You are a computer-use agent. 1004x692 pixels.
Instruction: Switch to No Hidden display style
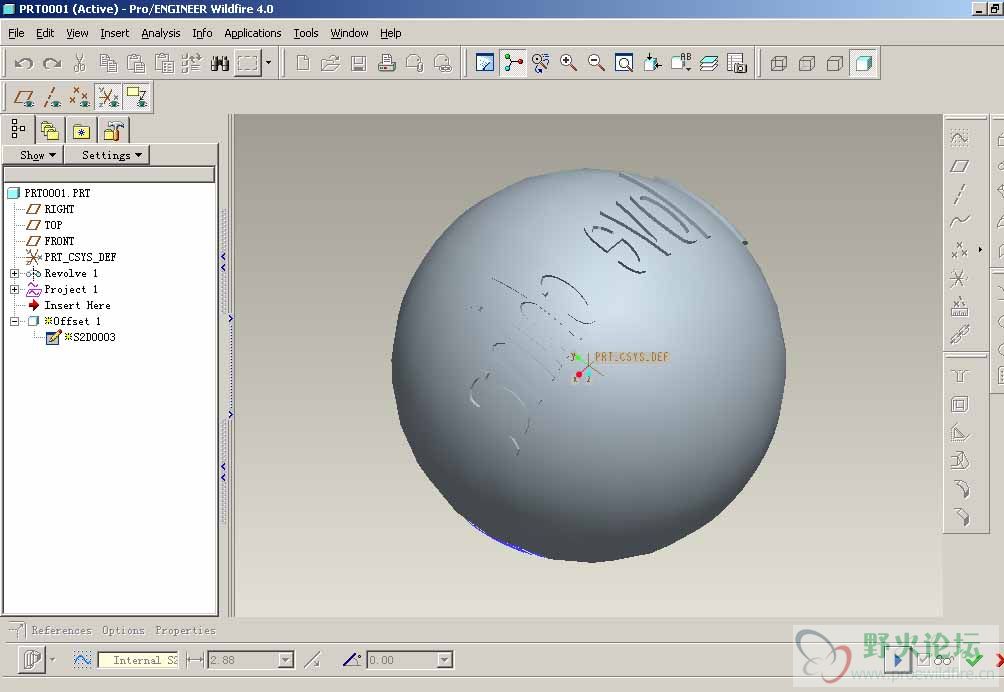click(835, 63)
